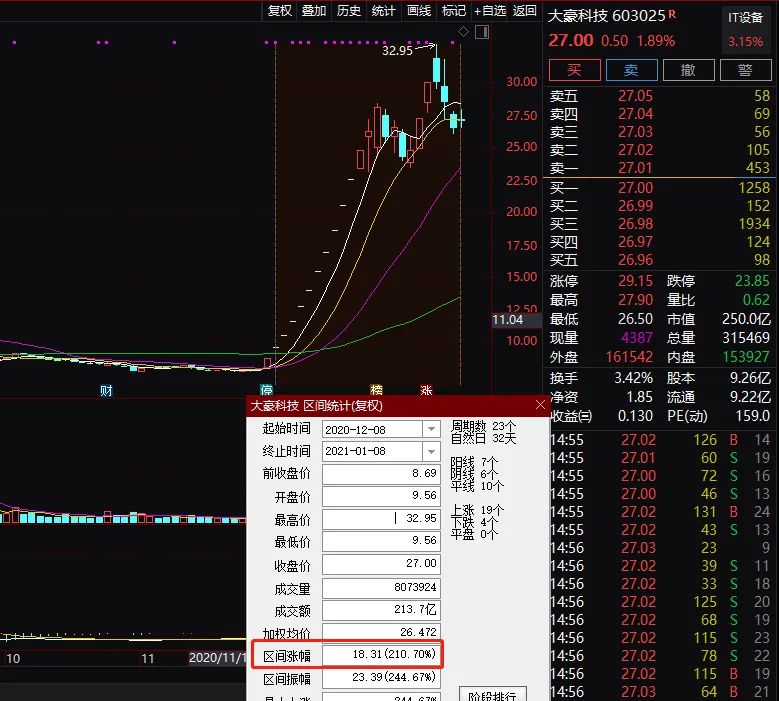Click the 区间振幅 field 23.39(244.67%)
The width and height of the screenshot is (779, 701).
tap(381, 678)
